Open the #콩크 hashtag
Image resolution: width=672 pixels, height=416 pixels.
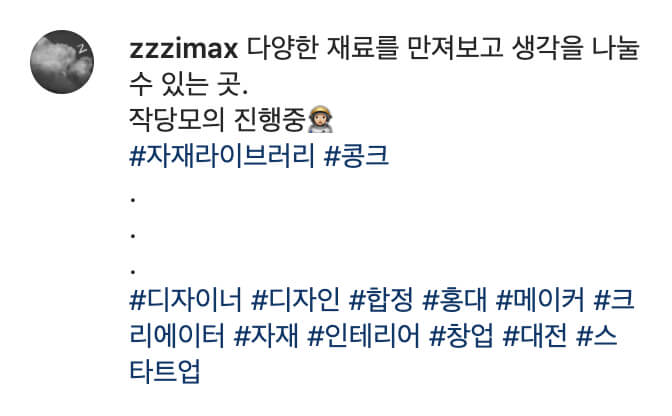tap(357, 156)
